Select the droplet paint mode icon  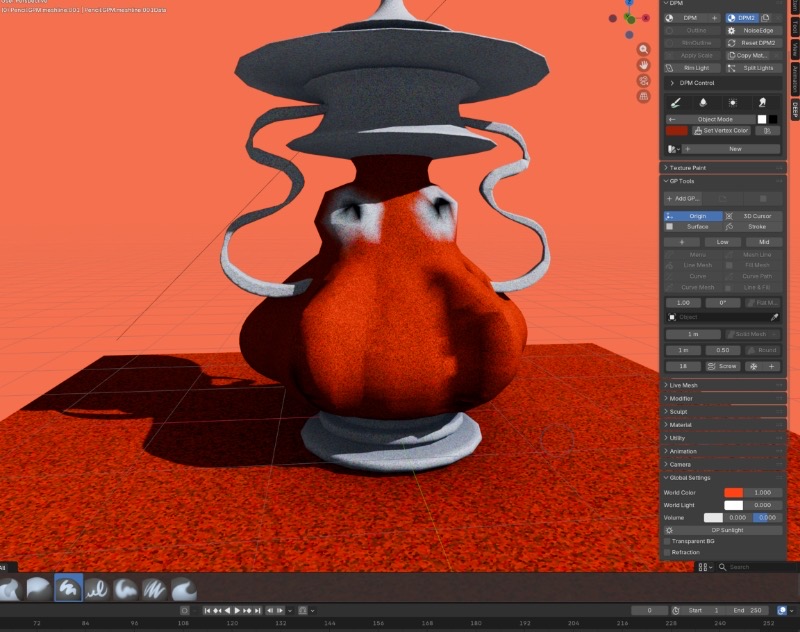703,103
